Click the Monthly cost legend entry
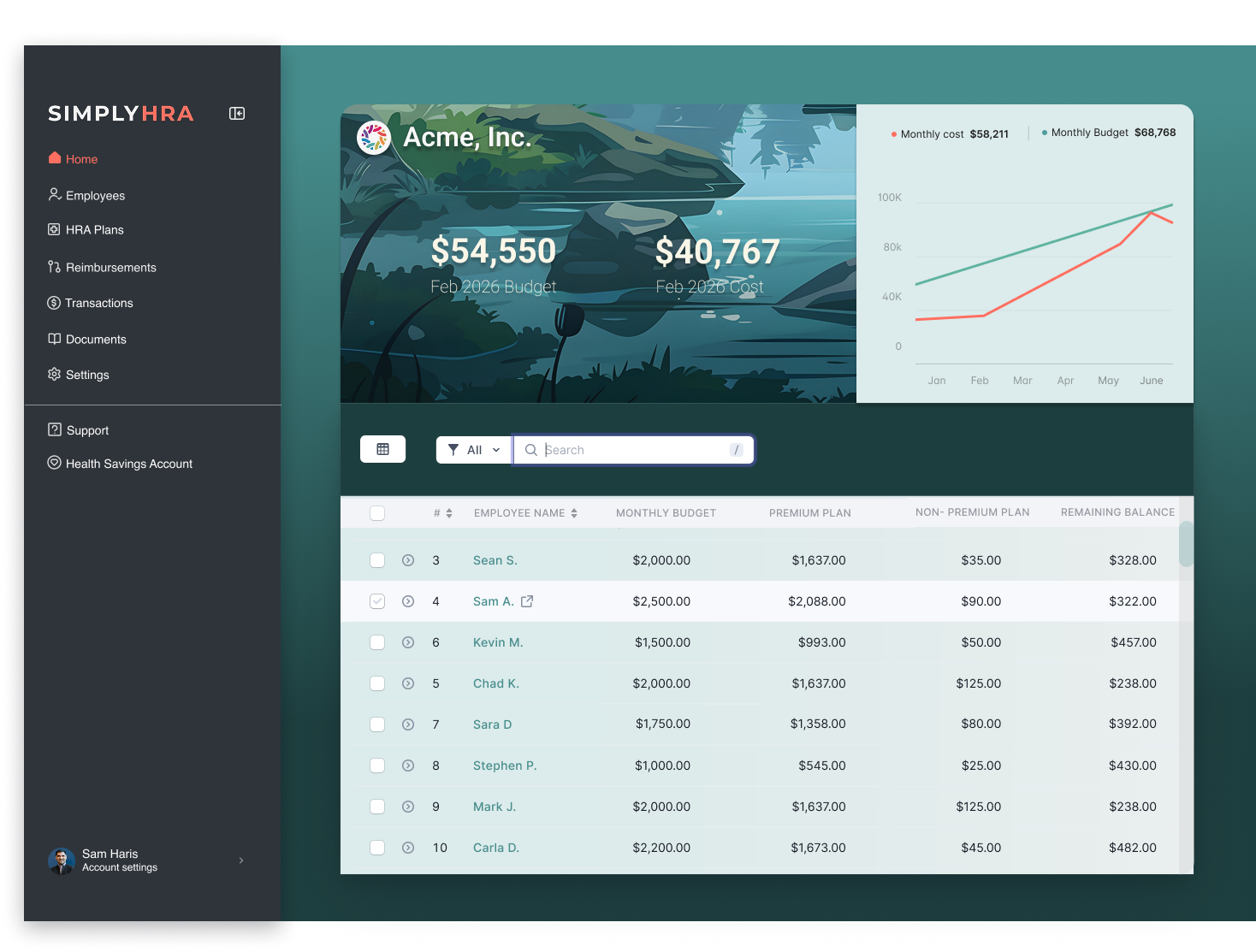Viewport: 1256px width, 952px height. (x=950, y=134)
